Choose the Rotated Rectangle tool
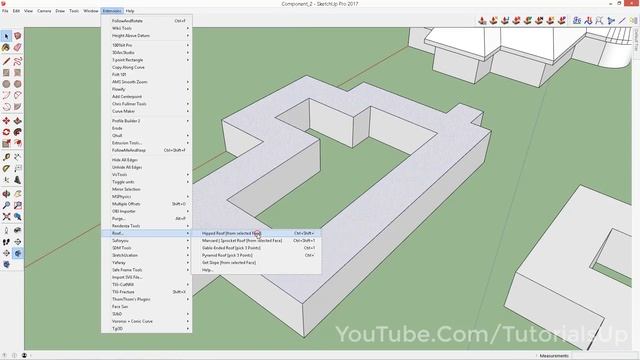 [x=18, y=73]
